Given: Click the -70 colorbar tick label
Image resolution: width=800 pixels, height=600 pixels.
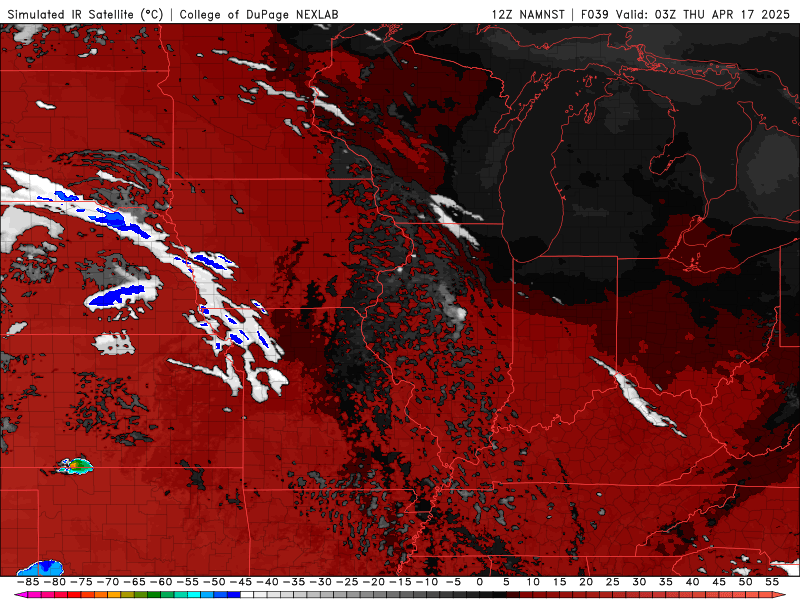Looking at the screenshot, I should (108, 582).
